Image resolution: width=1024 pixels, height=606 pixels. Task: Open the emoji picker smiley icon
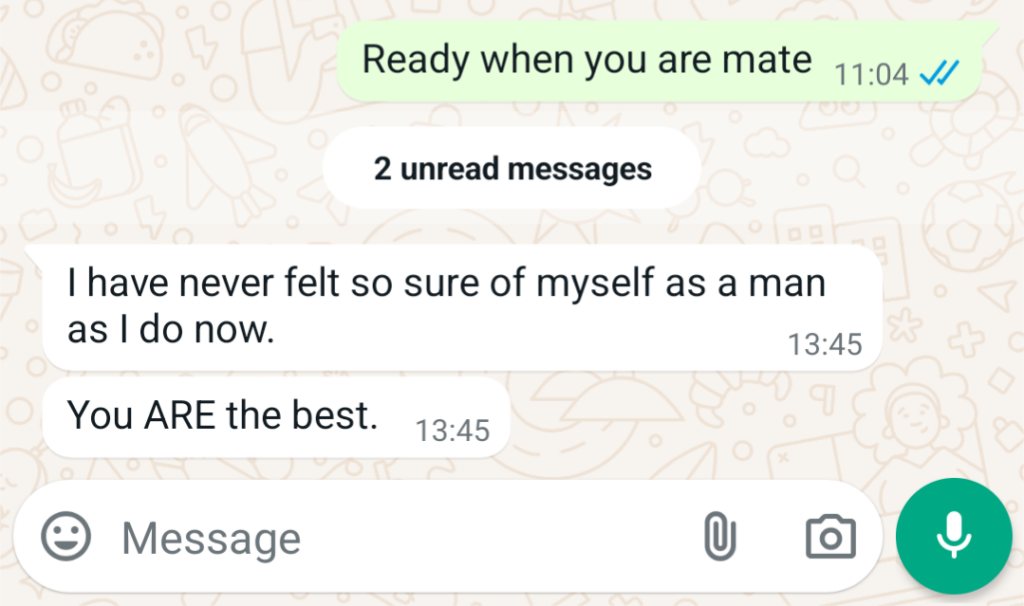66,537
